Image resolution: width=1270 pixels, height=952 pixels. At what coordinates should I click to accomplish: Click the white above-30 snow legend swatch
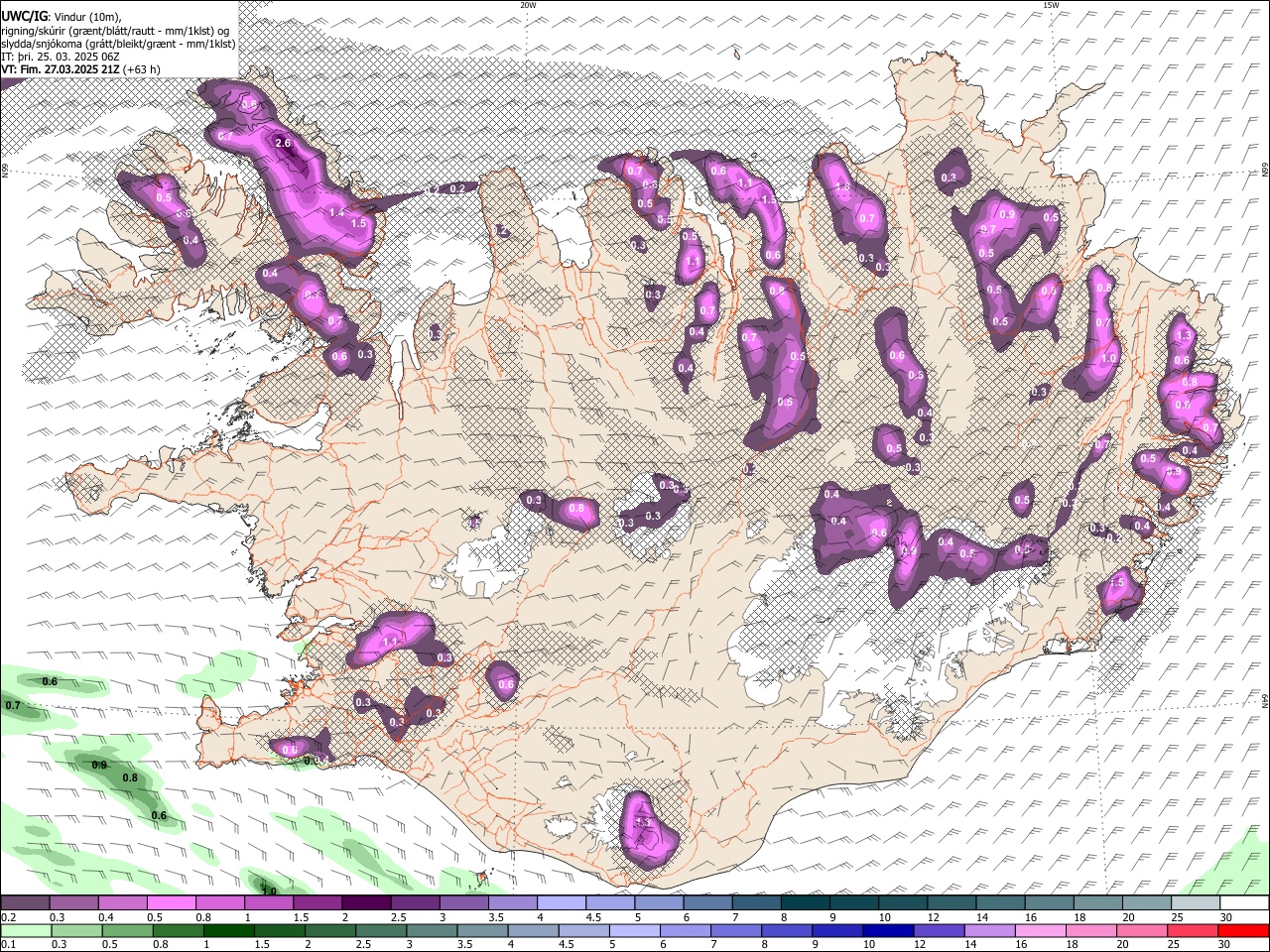point(1245,902)
